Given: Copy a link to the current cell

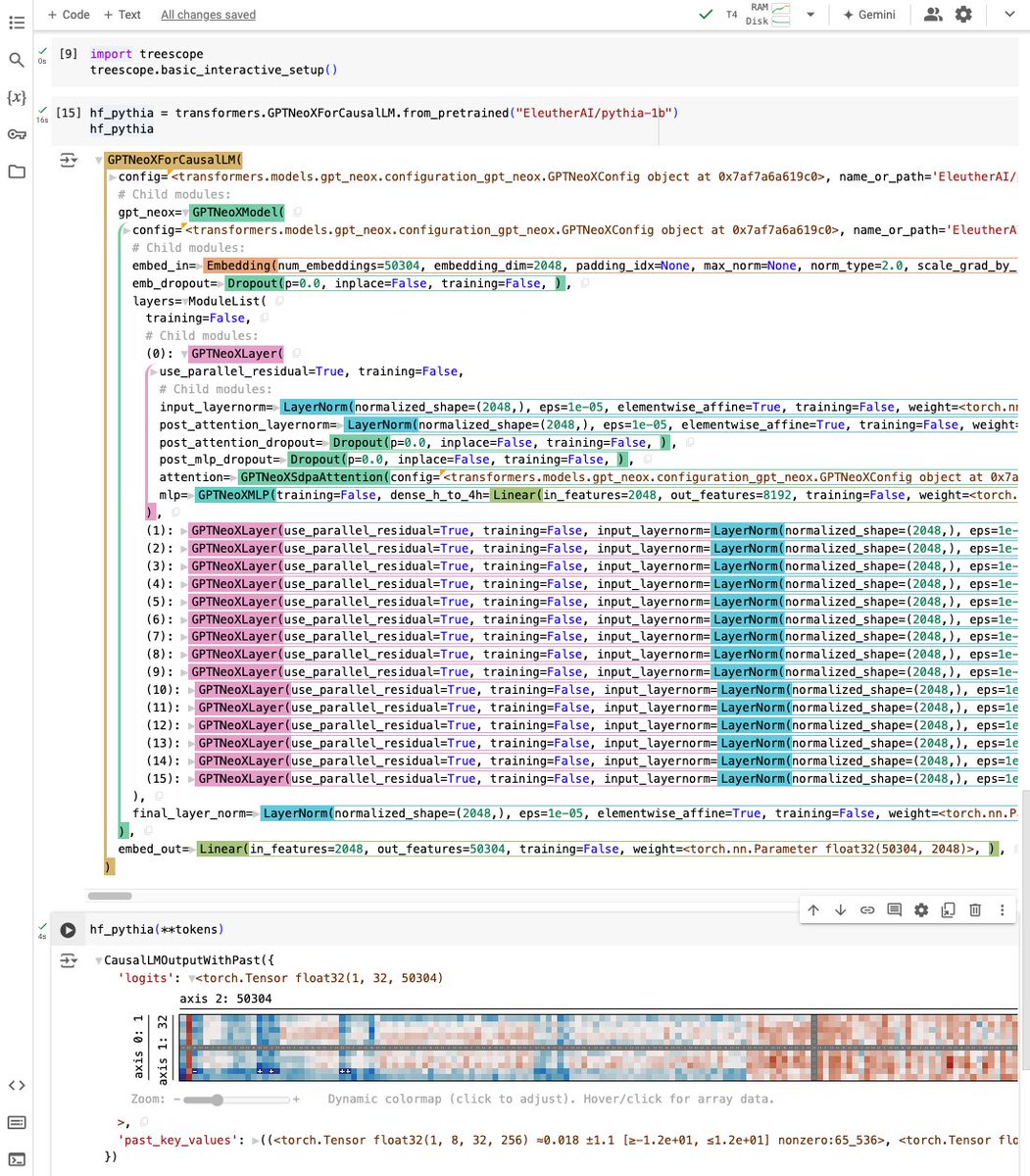Looking at the screenshot, I should (x=867, y=909).
